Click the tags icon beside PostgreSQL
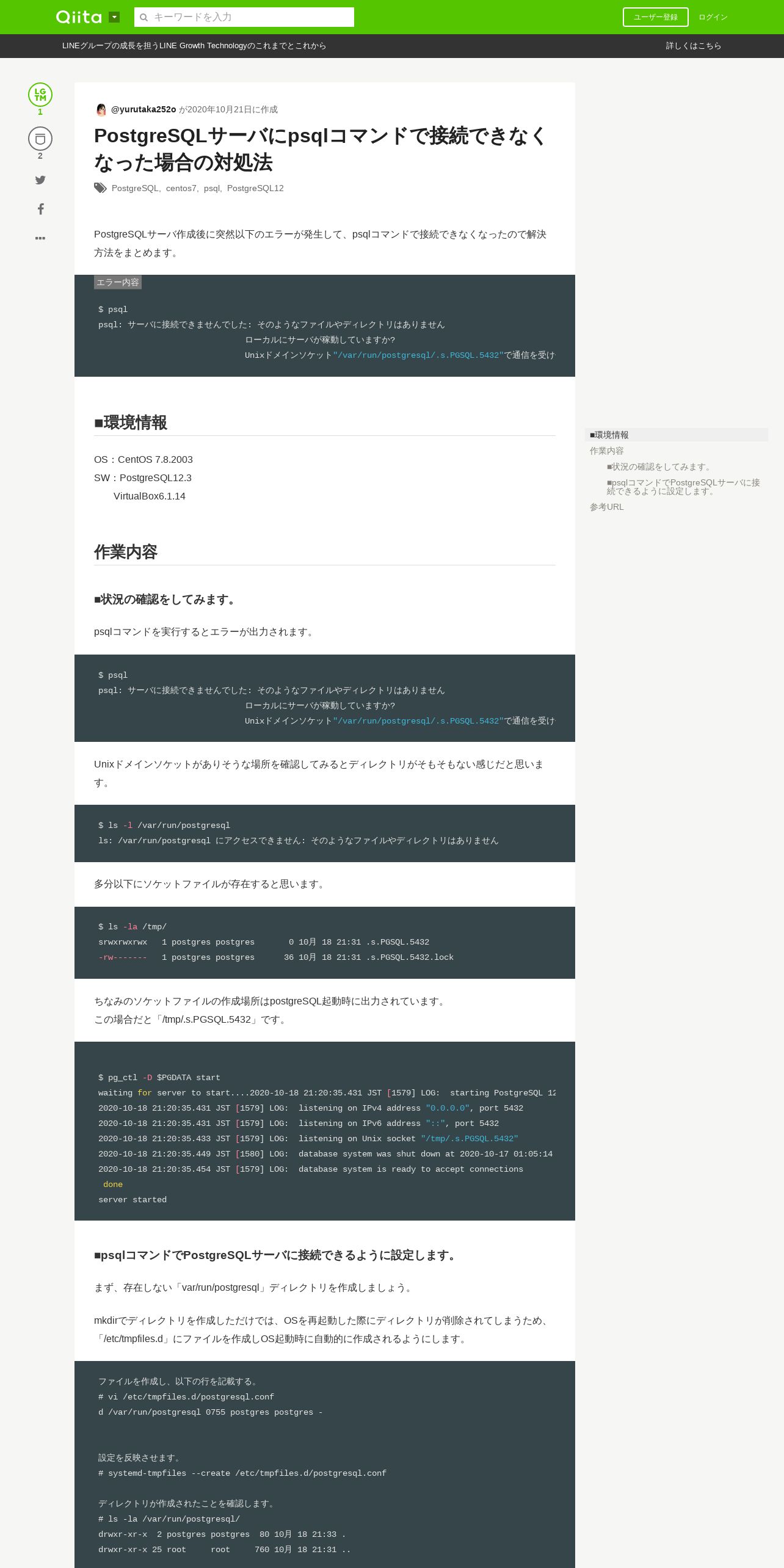Viewport: 784px width, 1568px height. point(100,188)
